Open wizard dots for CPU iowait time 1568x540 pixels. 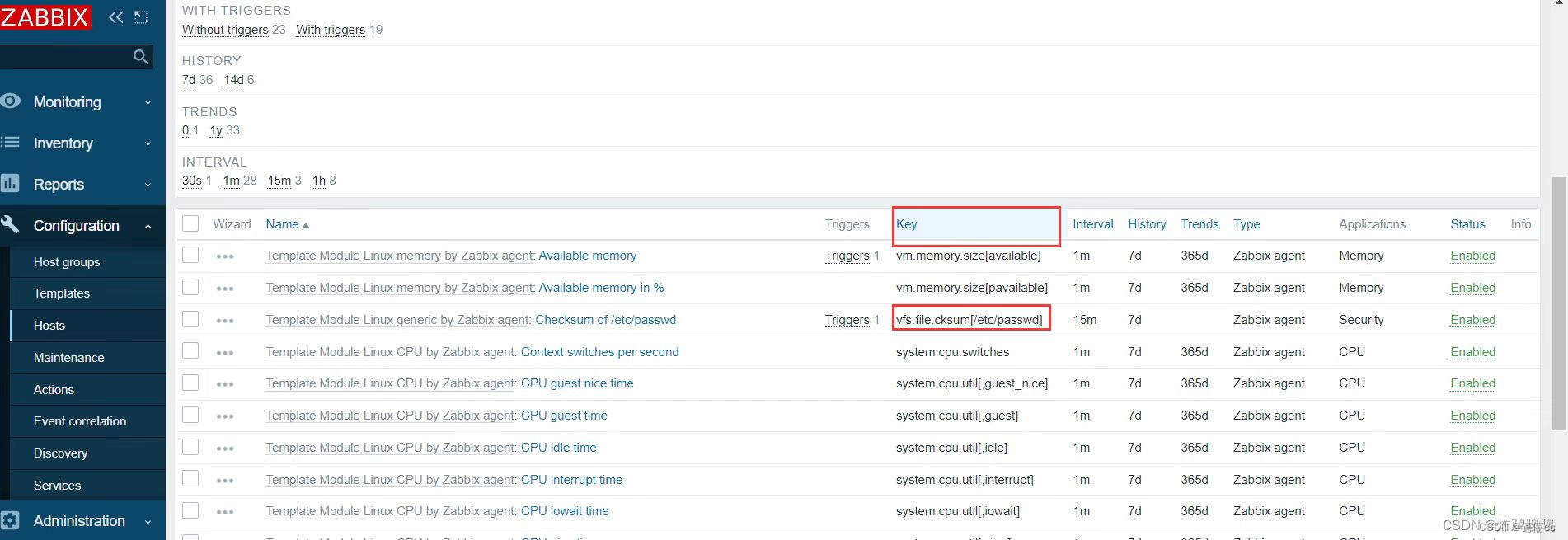click(x=225, y=512)
